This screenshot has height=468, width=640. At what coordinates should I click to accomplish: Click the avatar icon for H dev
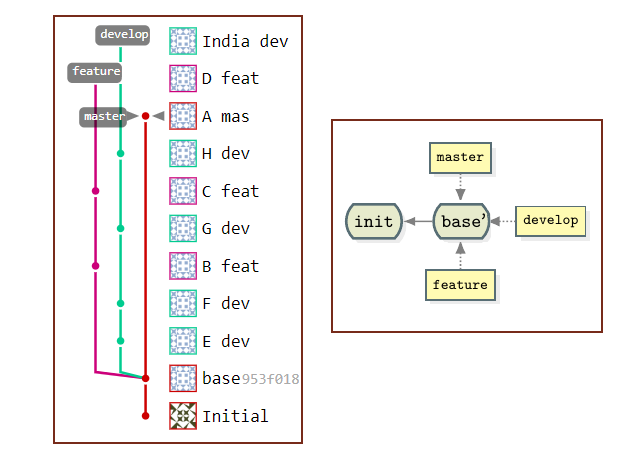coord(183,153)
